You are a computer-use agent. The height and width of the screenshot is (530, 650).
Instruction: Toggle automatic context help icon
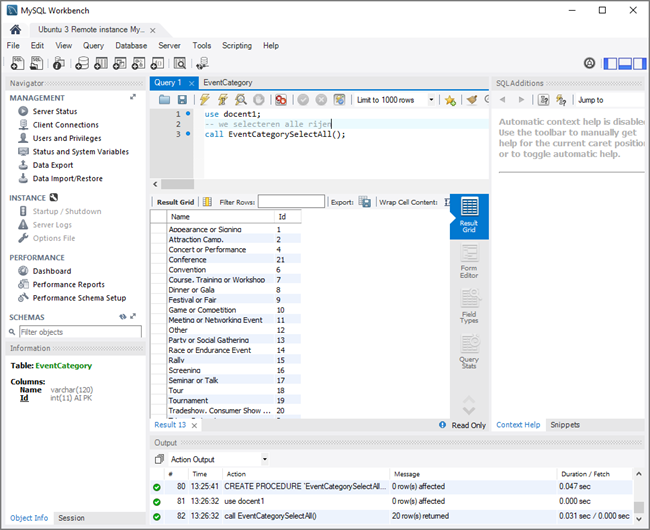coord(561,100)
